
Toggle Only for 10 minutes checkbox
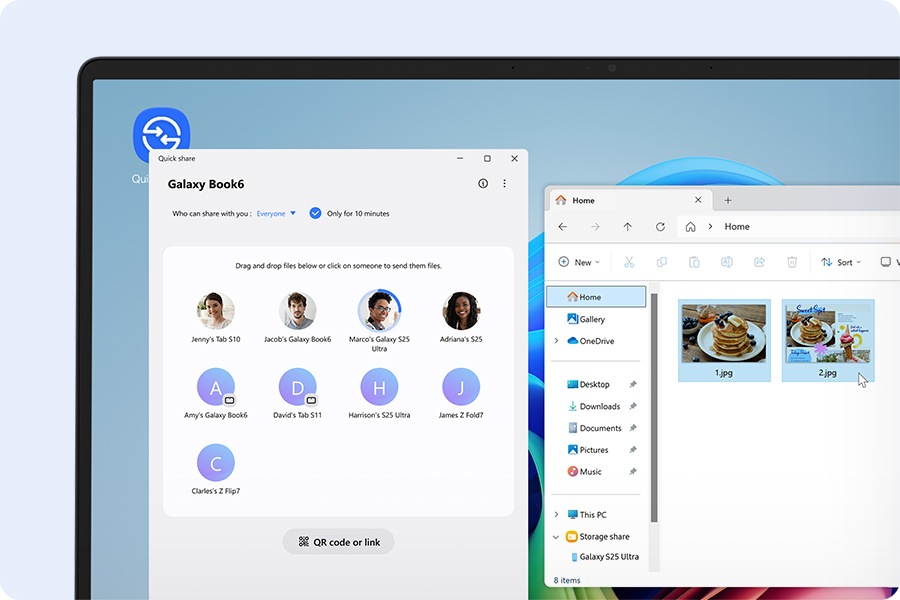coord(315,213)
